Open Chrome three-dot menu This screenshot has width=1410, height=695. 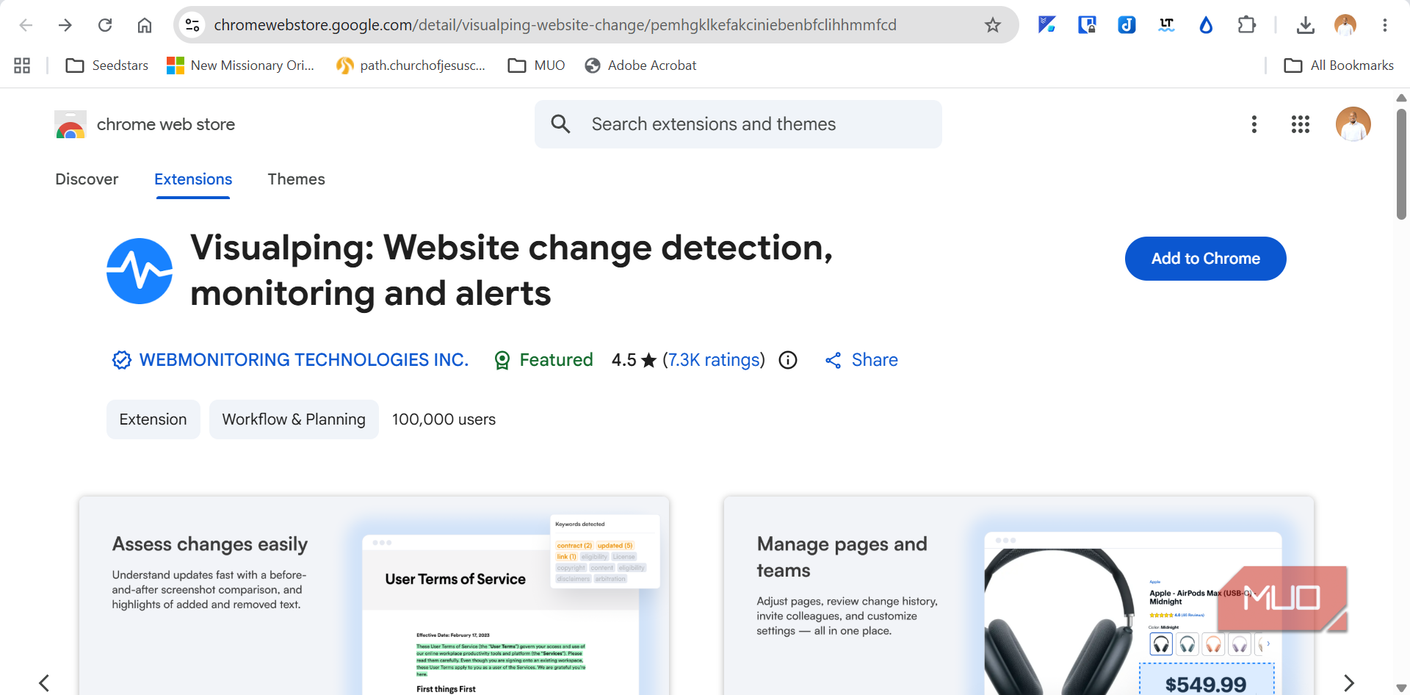click(1385, 25)
